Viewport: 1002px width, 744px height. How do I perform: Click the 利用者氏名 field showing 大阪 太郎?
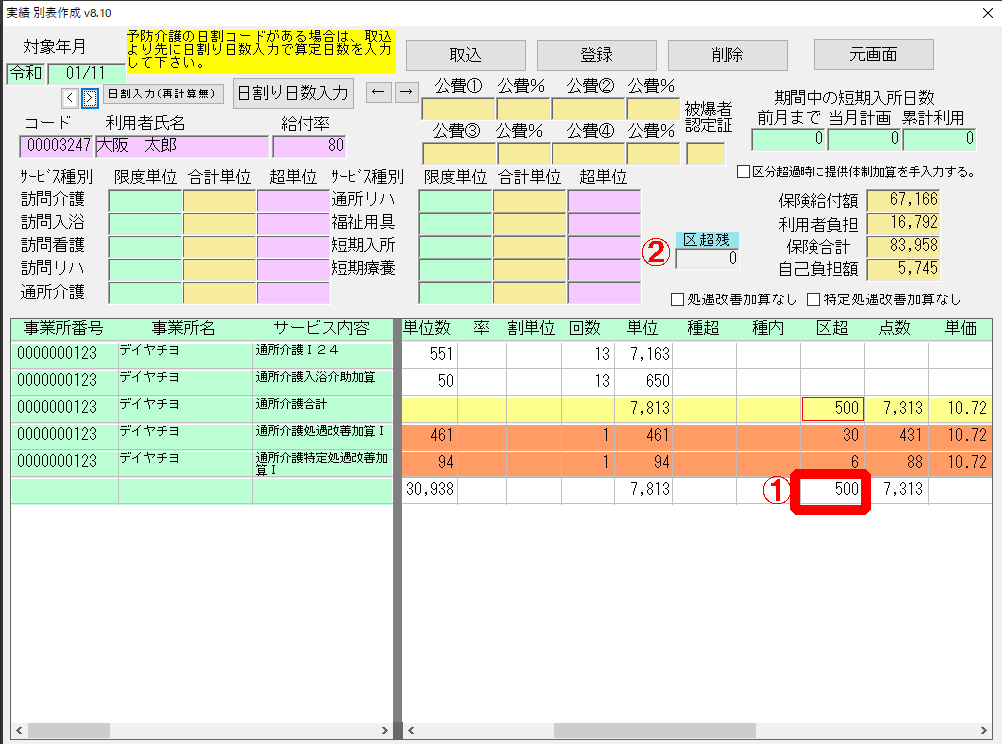pos(181,146)
